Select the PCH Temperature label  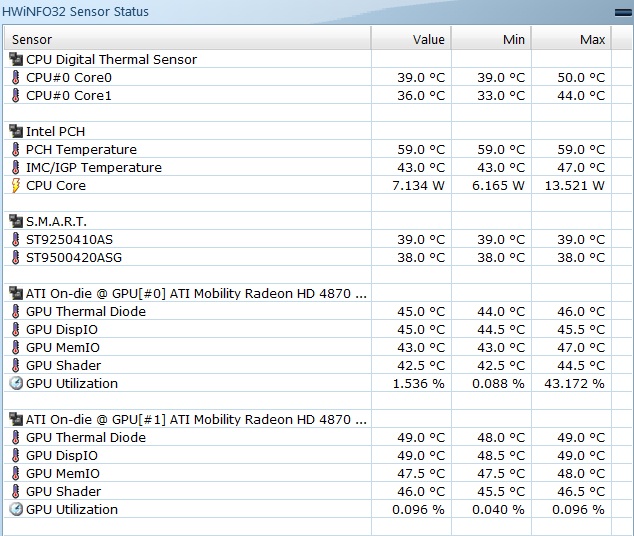pos(81,150)
